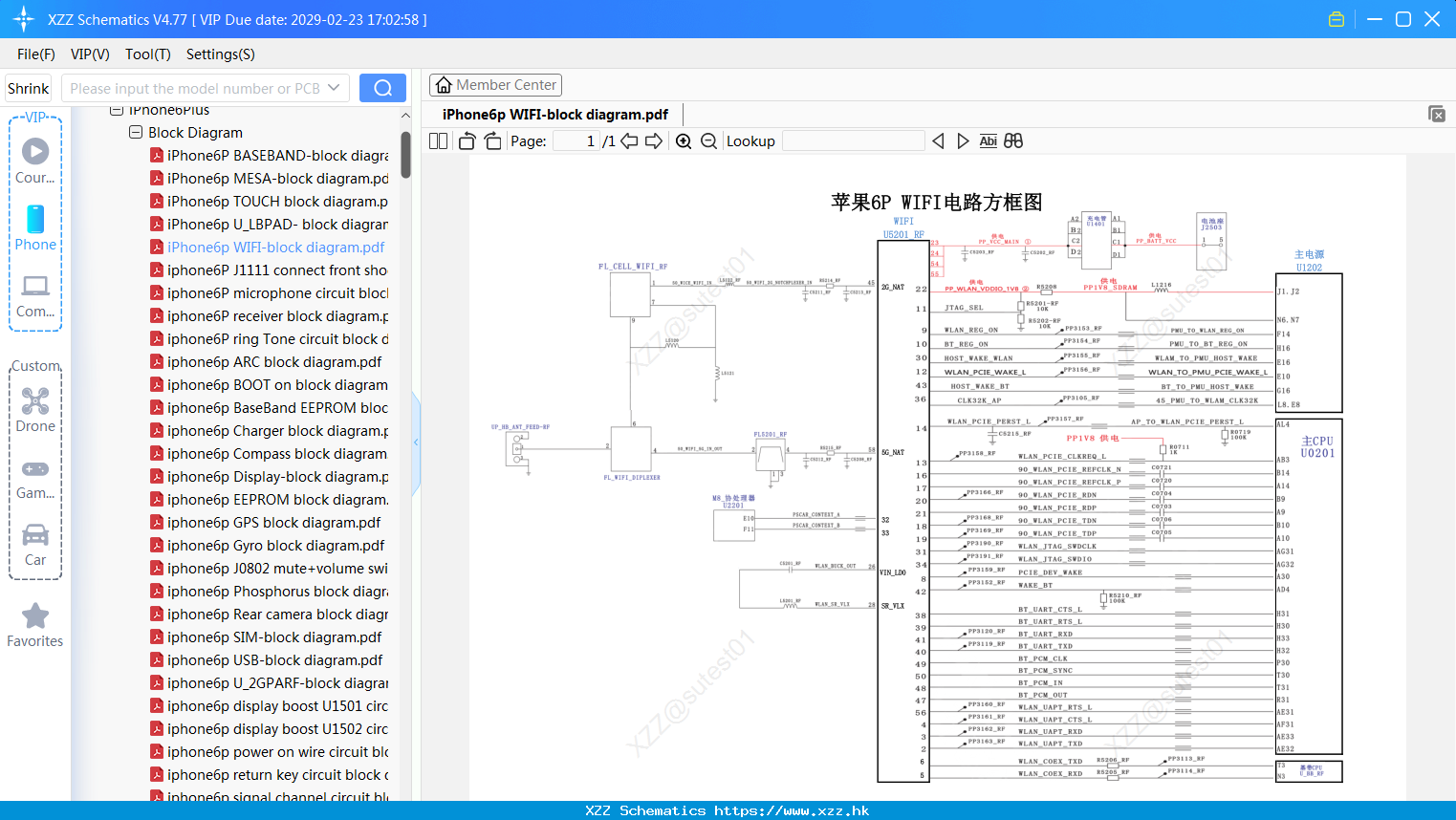Open iphone6p BOOT on block diagram
The height and width of the screenshot is (820, 1456).
coord(269,384)
